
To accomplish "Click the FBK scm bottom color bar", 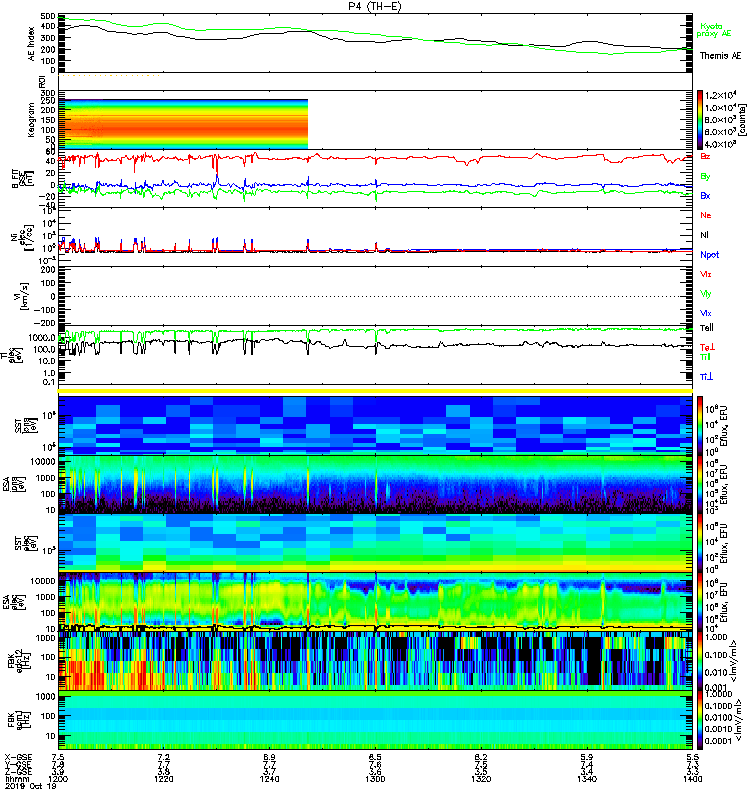I will (x=700, y=720).
